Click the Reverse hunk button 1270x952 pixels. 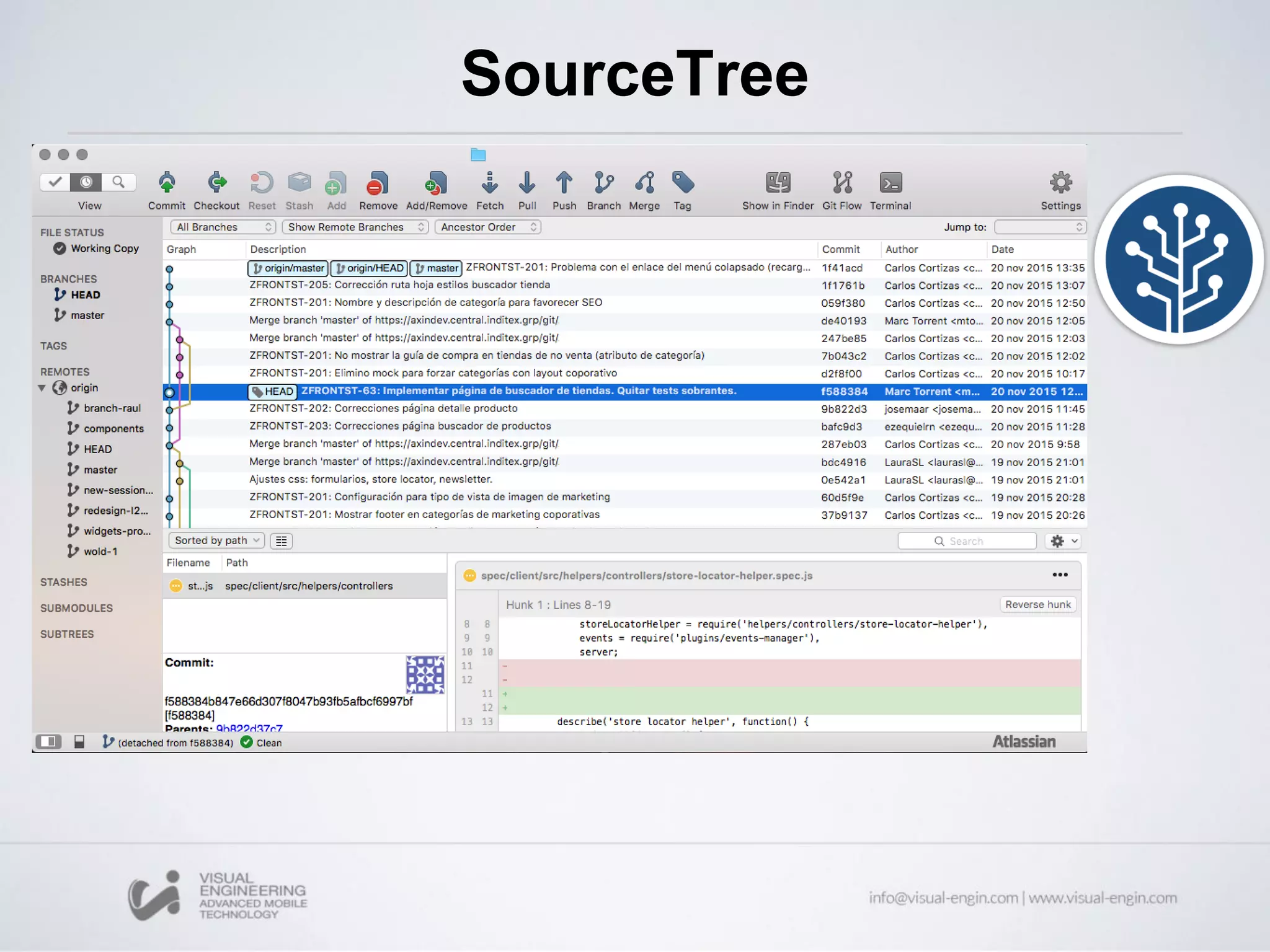(x=1037, y=604)
